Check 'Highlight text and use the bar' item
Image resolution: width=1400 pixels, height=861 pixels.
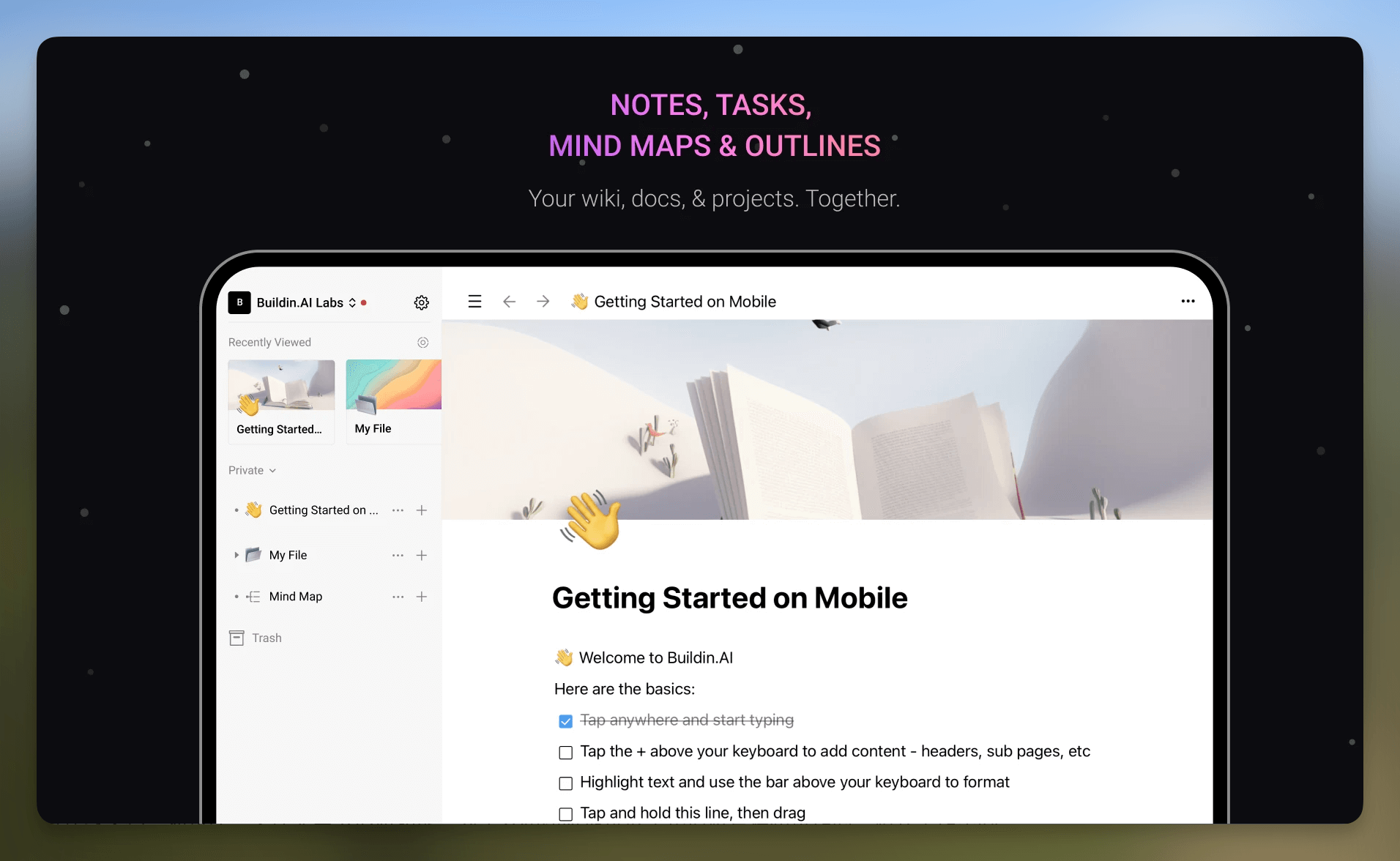[565, 783]
